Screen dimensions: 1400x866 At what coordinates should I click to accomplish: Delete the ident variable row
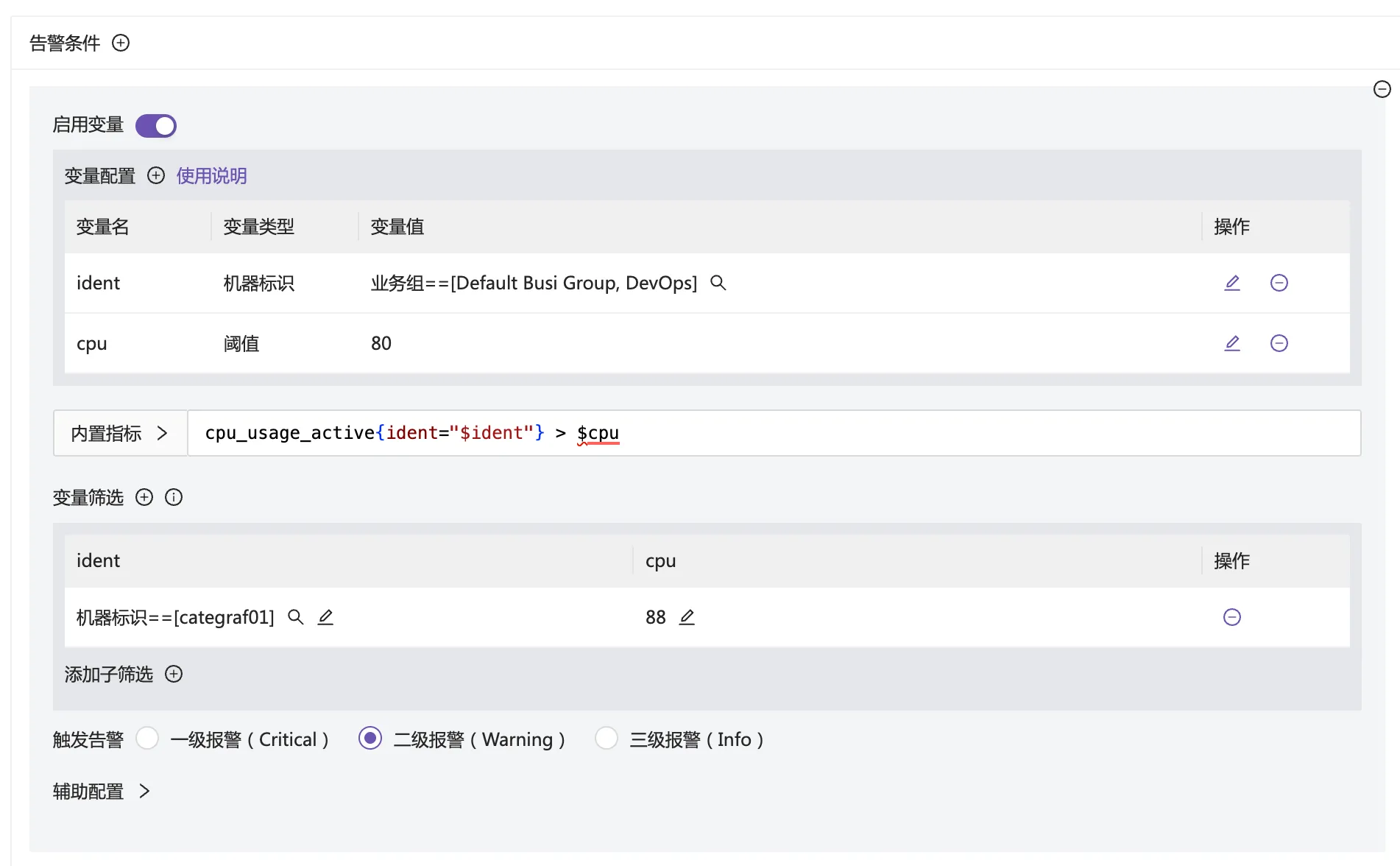point(1279,283)
